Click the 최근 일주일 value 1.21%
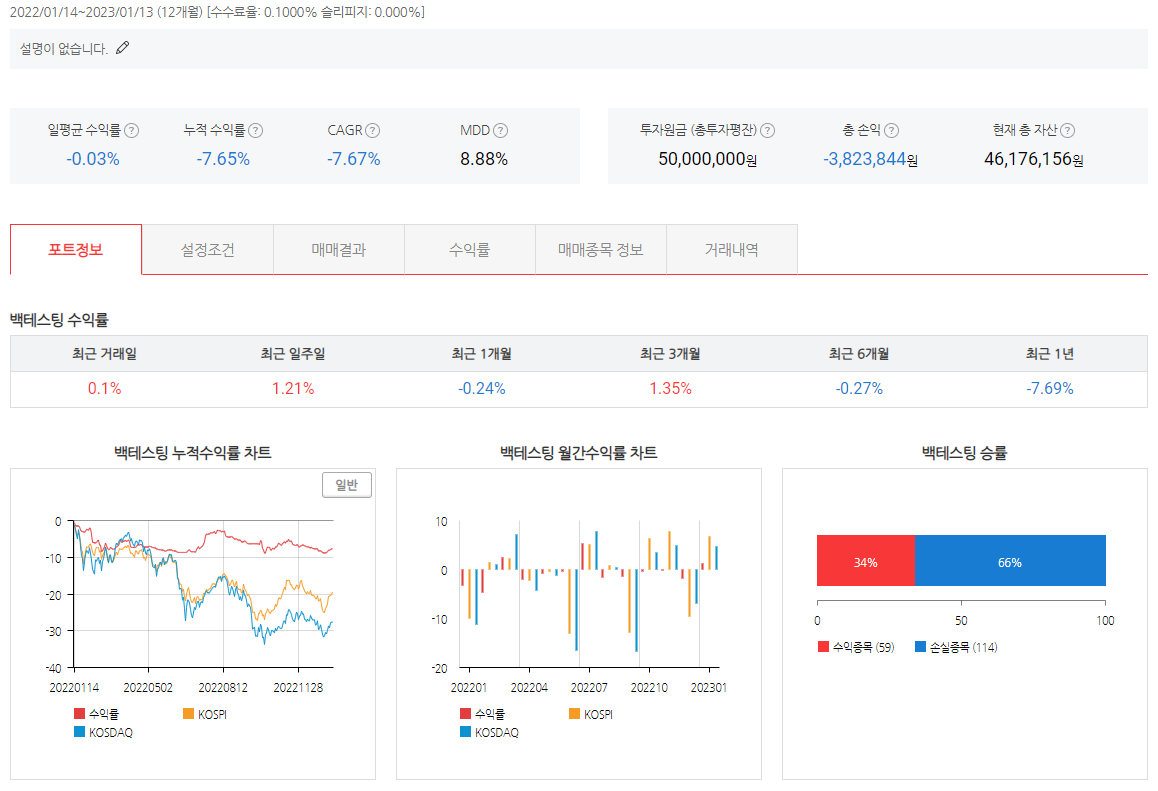1158x791 pixels. (x=293, y=388)
